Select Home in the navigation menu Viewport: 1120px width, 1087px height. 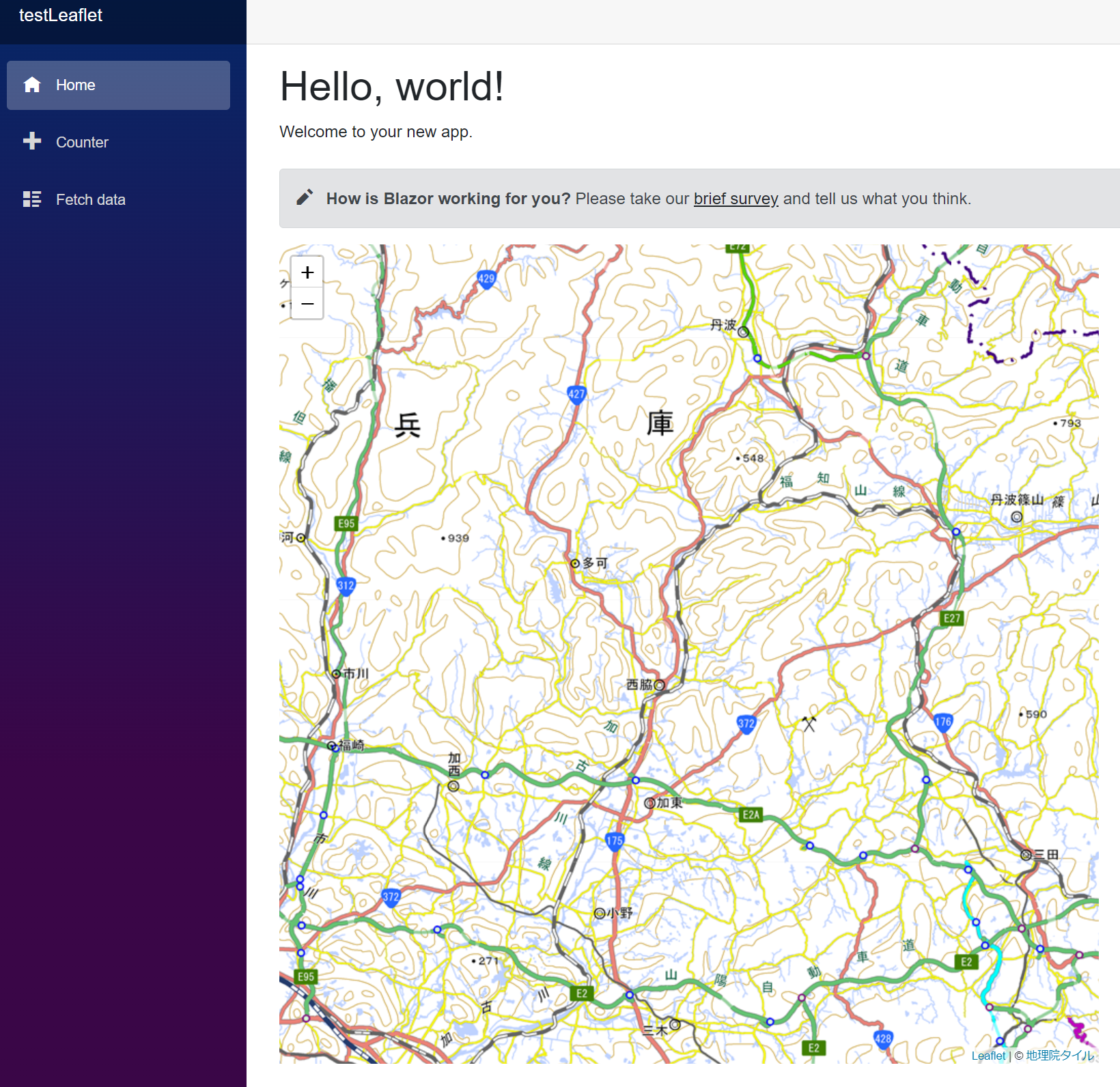[75, 85]
